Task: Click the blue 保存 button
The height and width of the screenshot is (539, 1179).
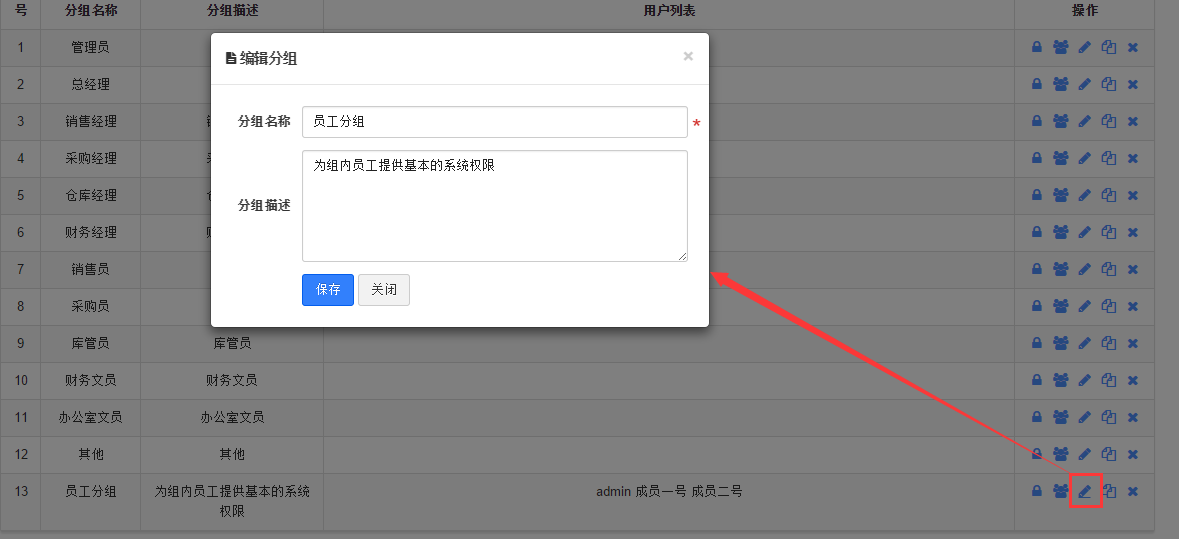Action: 328,289
